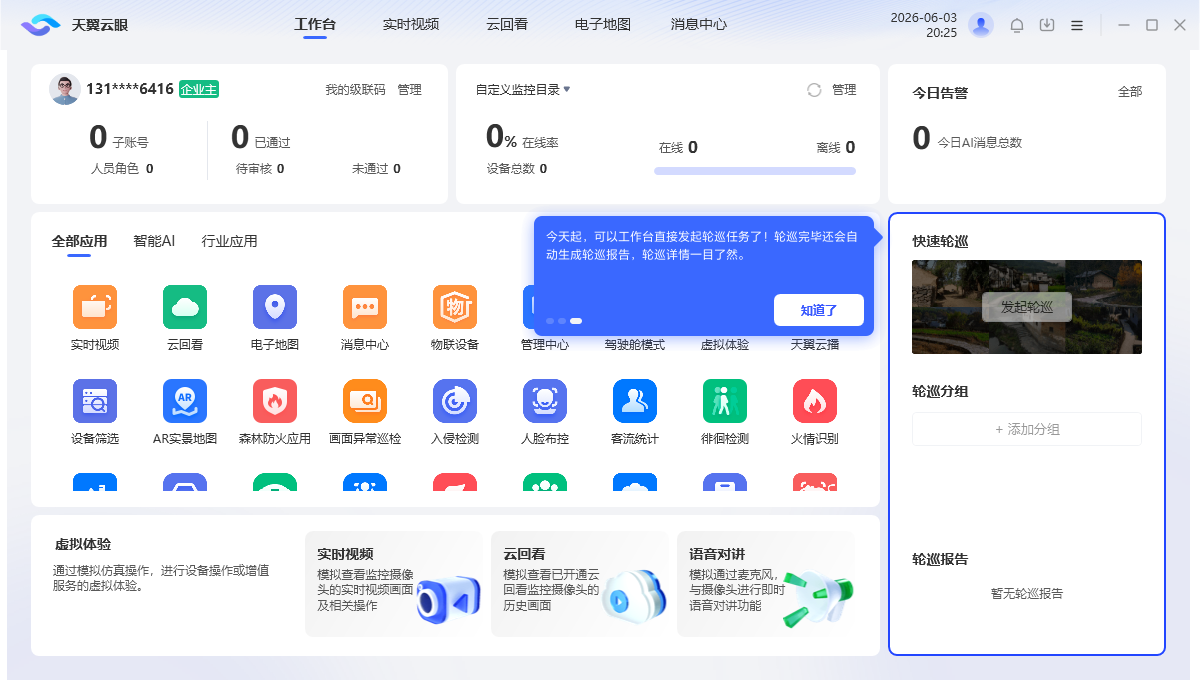Click the 发起轮巡 button
Image resolution: width=1200 pixels, height=680 pixels.
pyautogui.click(x=1027, y=307)
